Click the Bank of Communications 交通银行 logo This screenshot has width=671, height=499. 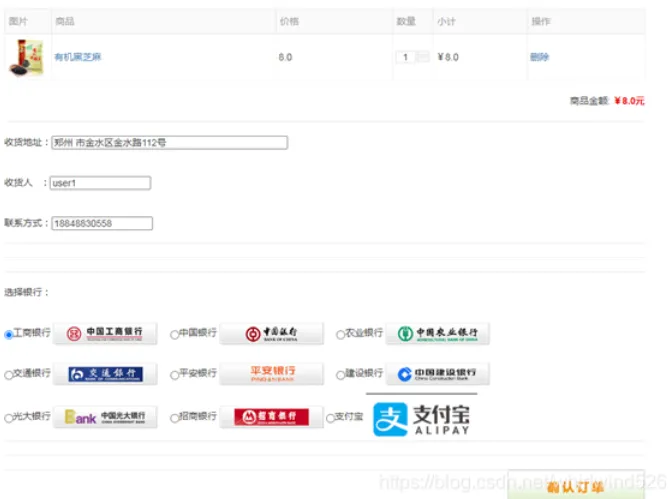click(105, 374)
